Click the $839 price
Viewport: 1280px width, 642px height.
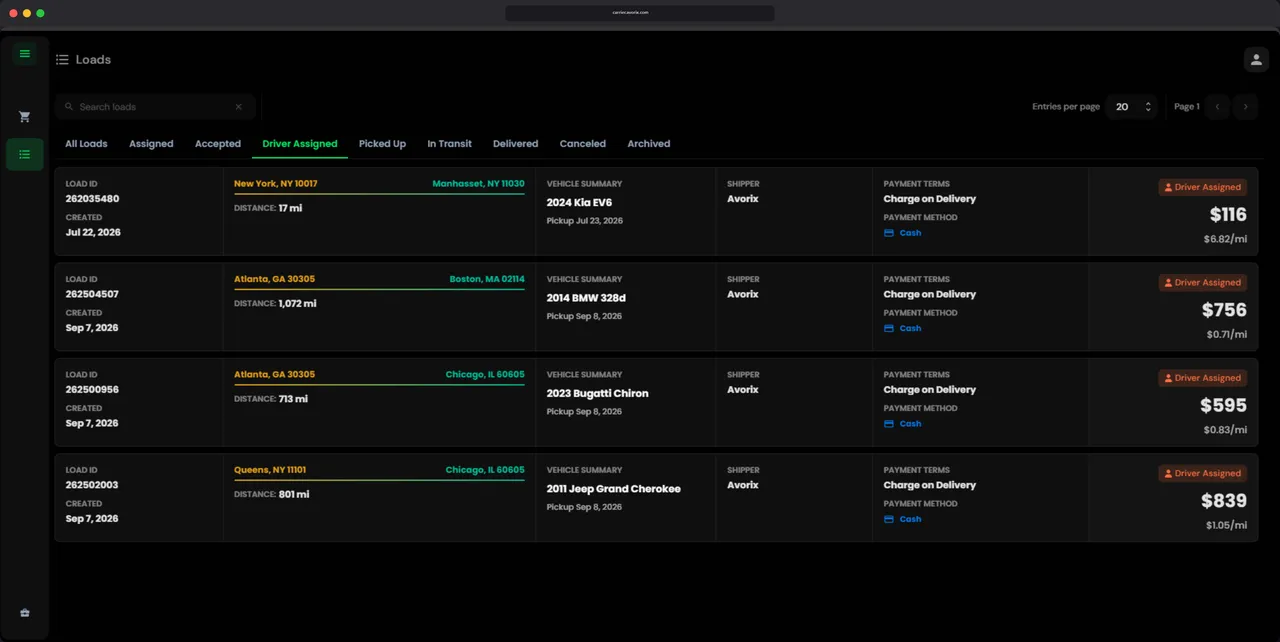pos(1224,501)
